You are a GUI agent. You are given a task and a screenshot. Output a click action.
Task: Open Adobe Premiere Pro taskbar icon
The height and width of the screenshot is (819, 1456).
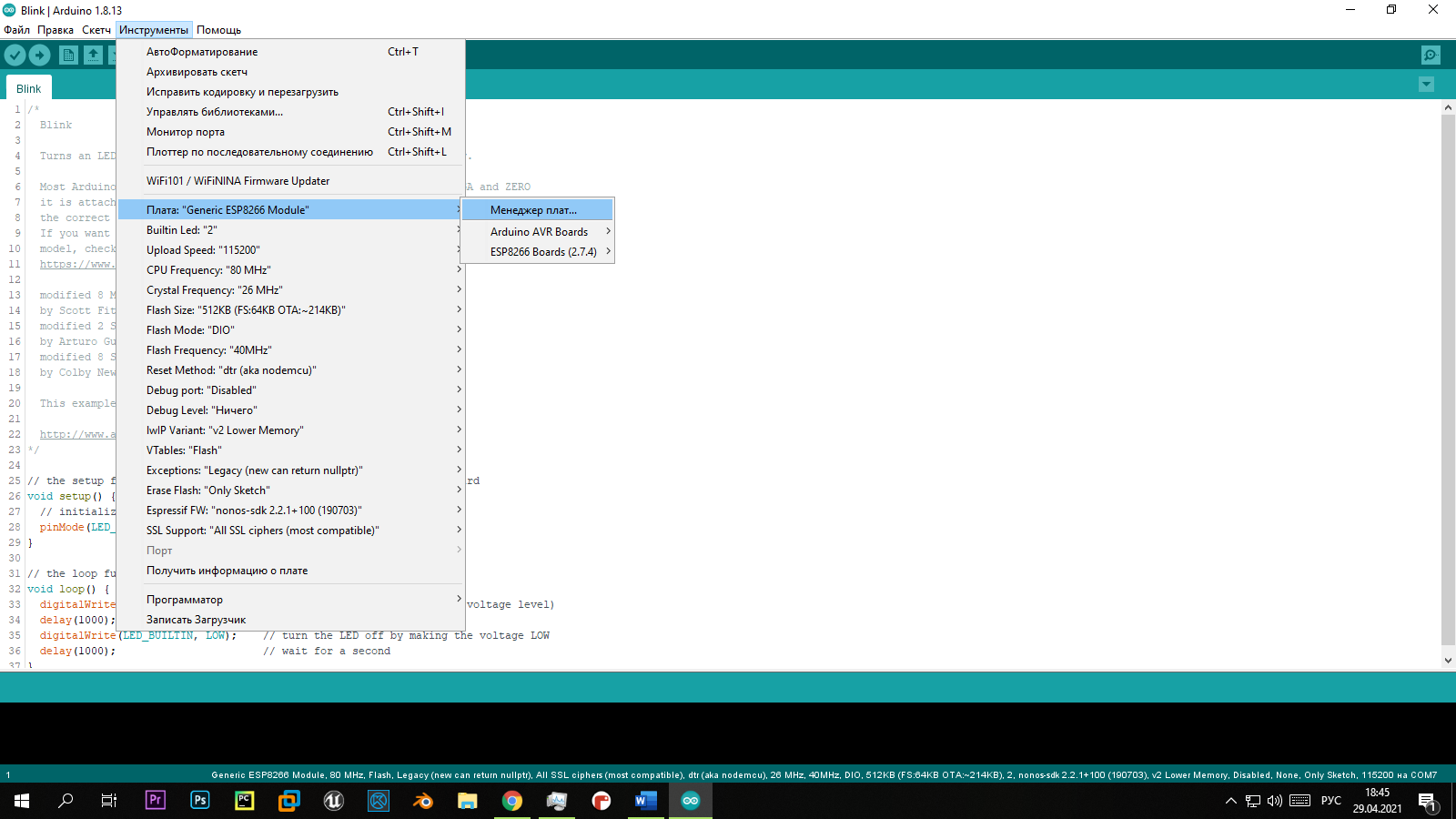(x=156, y=801)
